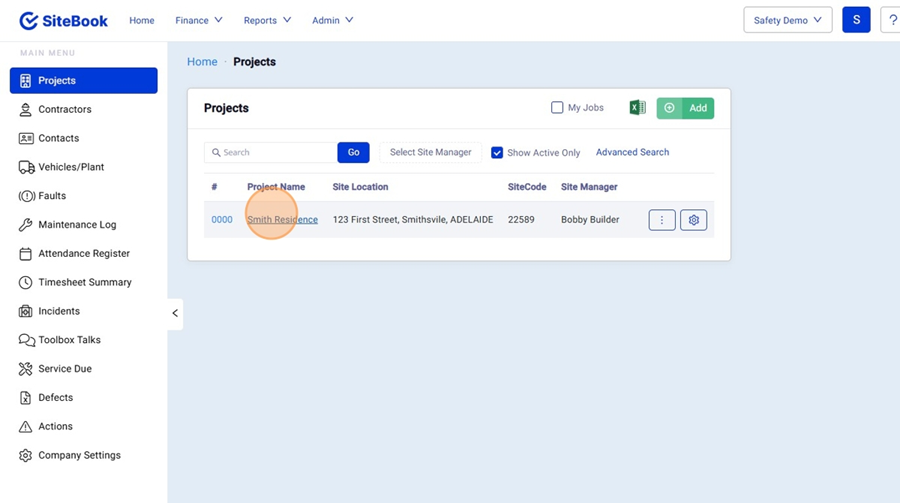Open the three-dot menu for Smith Residence
The width and height of the screenshot is (900, 503).
click(x=662, y=220)
